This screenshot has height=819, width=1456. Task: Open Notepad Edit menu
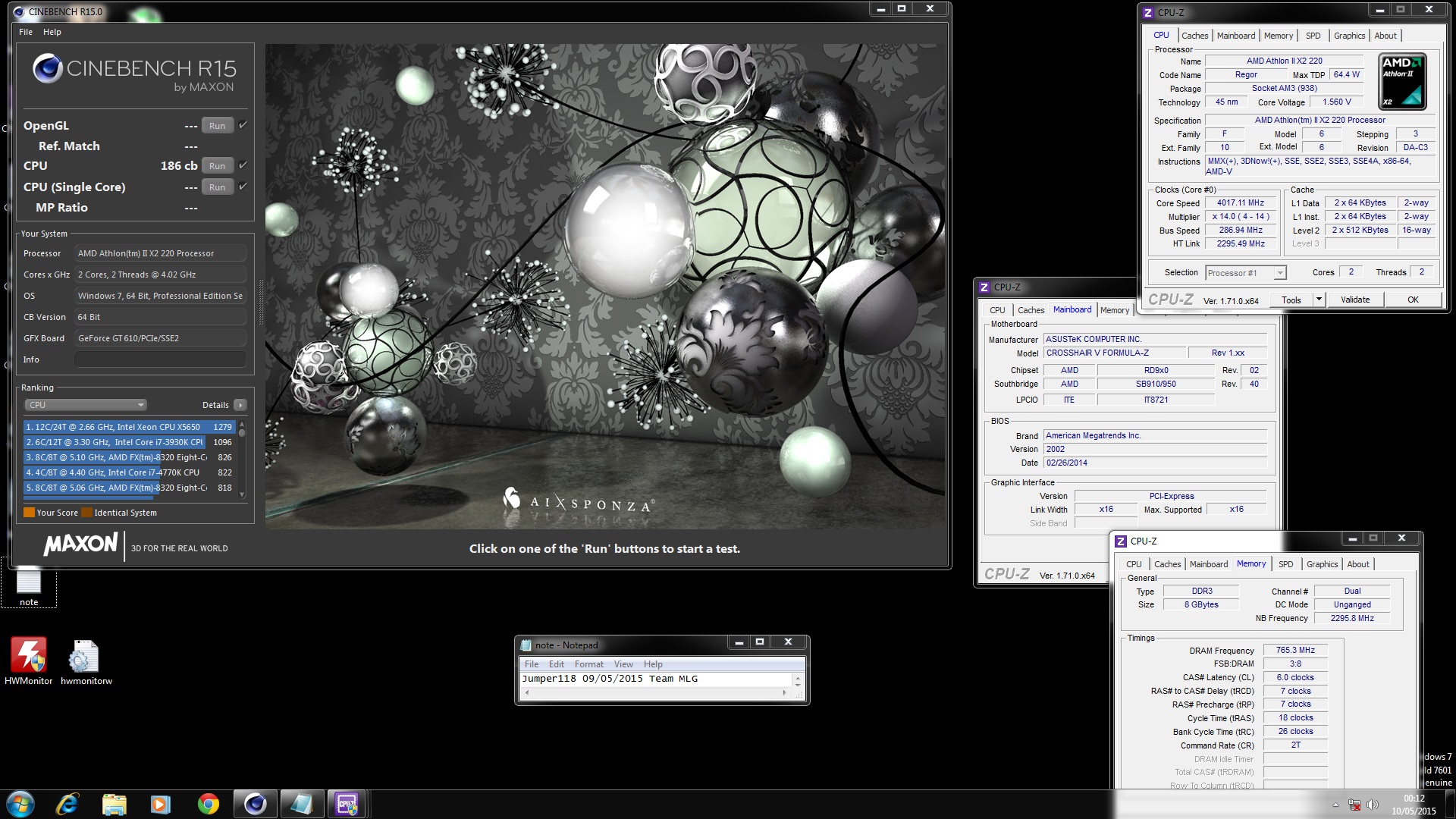(556, 664)
